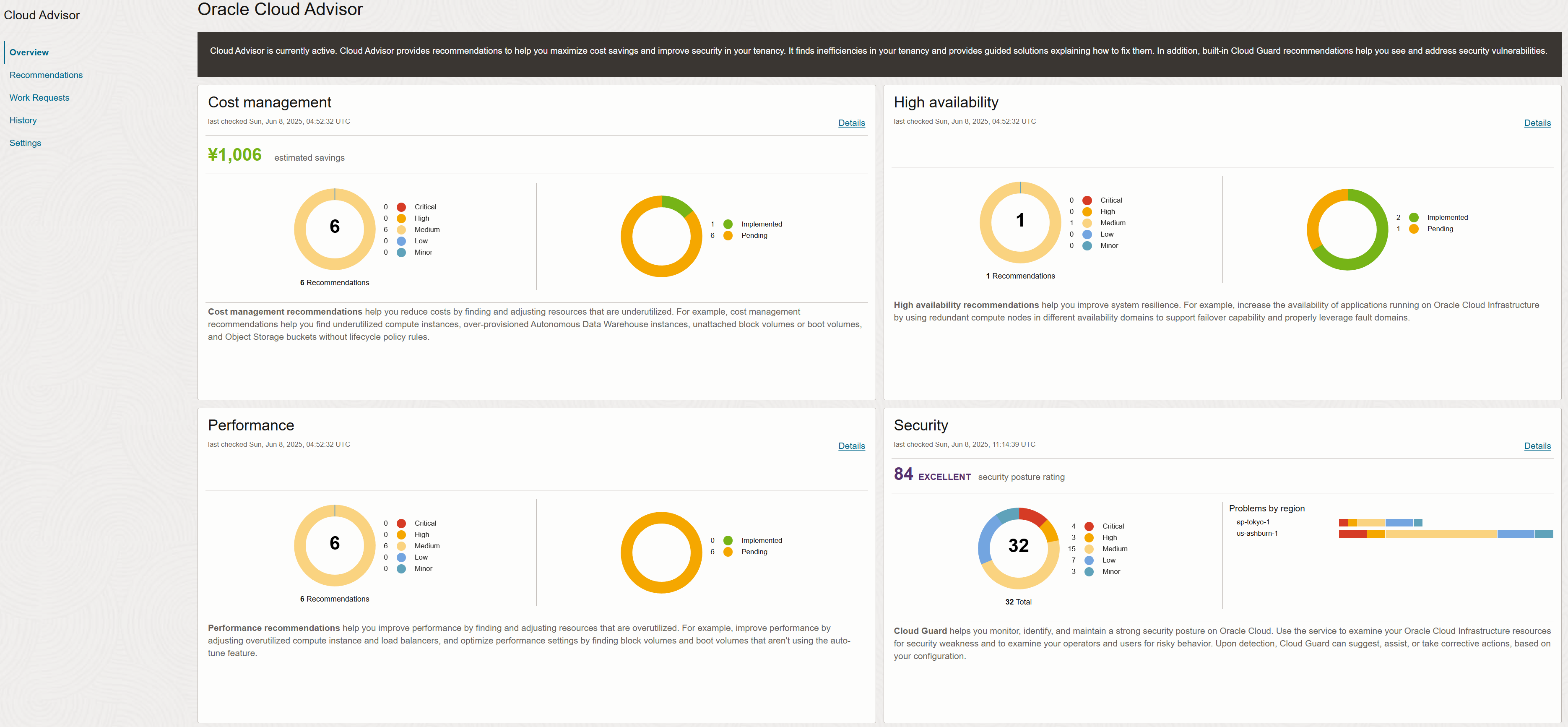Click Performance all-pending orange donut chart

661,552
